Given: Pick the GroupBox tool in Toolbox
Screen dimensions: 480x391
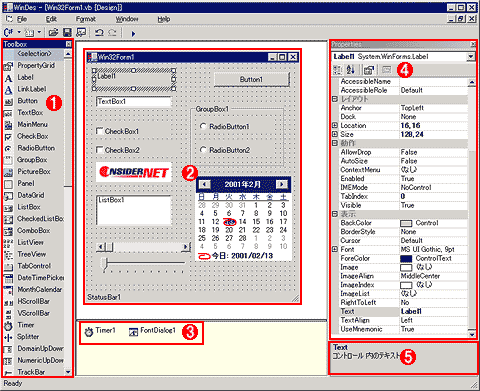Looking at the screenshot, I should pyautogui.click(x=32, y=160).
